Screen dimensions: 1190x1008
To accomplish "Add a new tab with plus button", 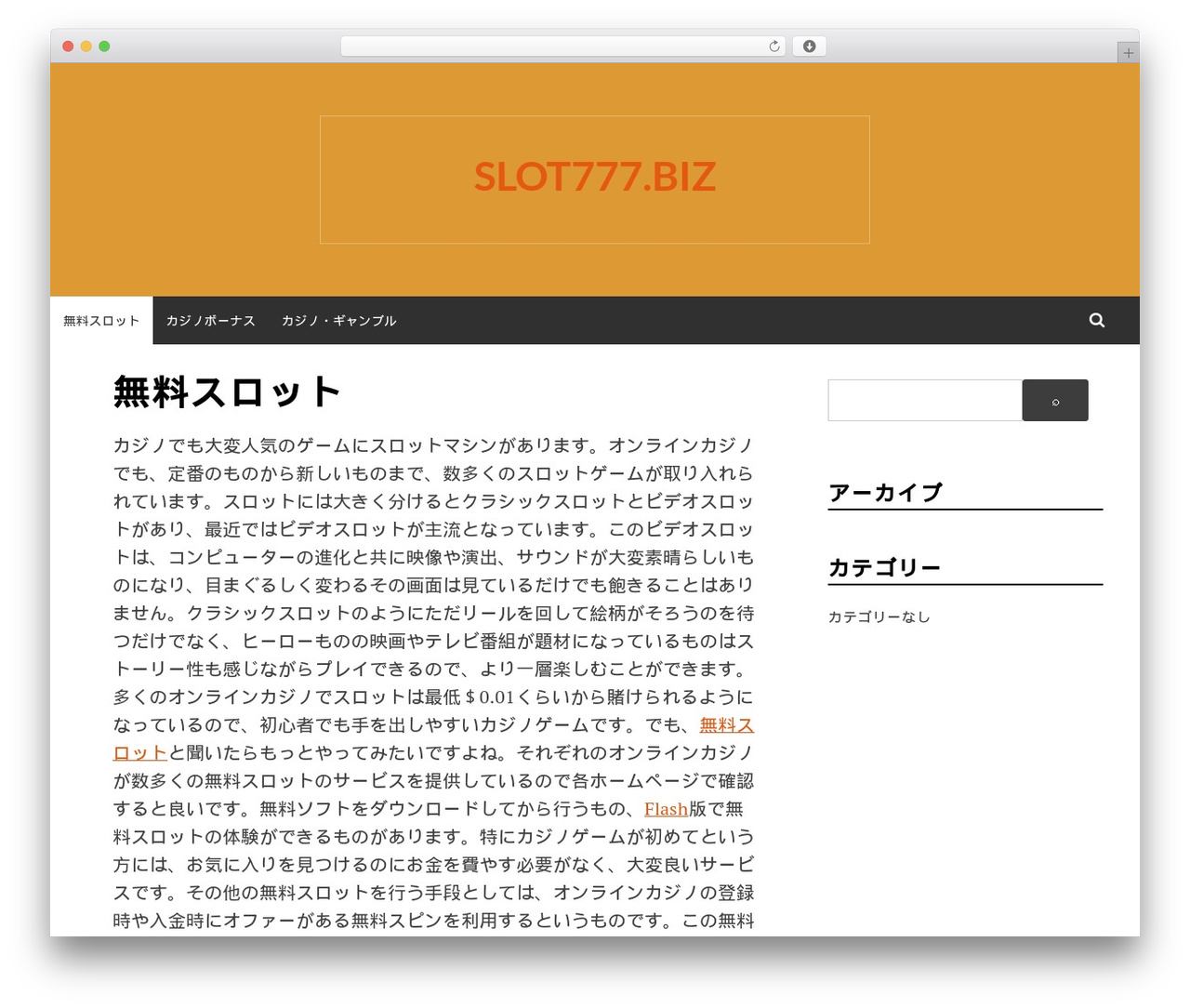I will coord(1128,53).
